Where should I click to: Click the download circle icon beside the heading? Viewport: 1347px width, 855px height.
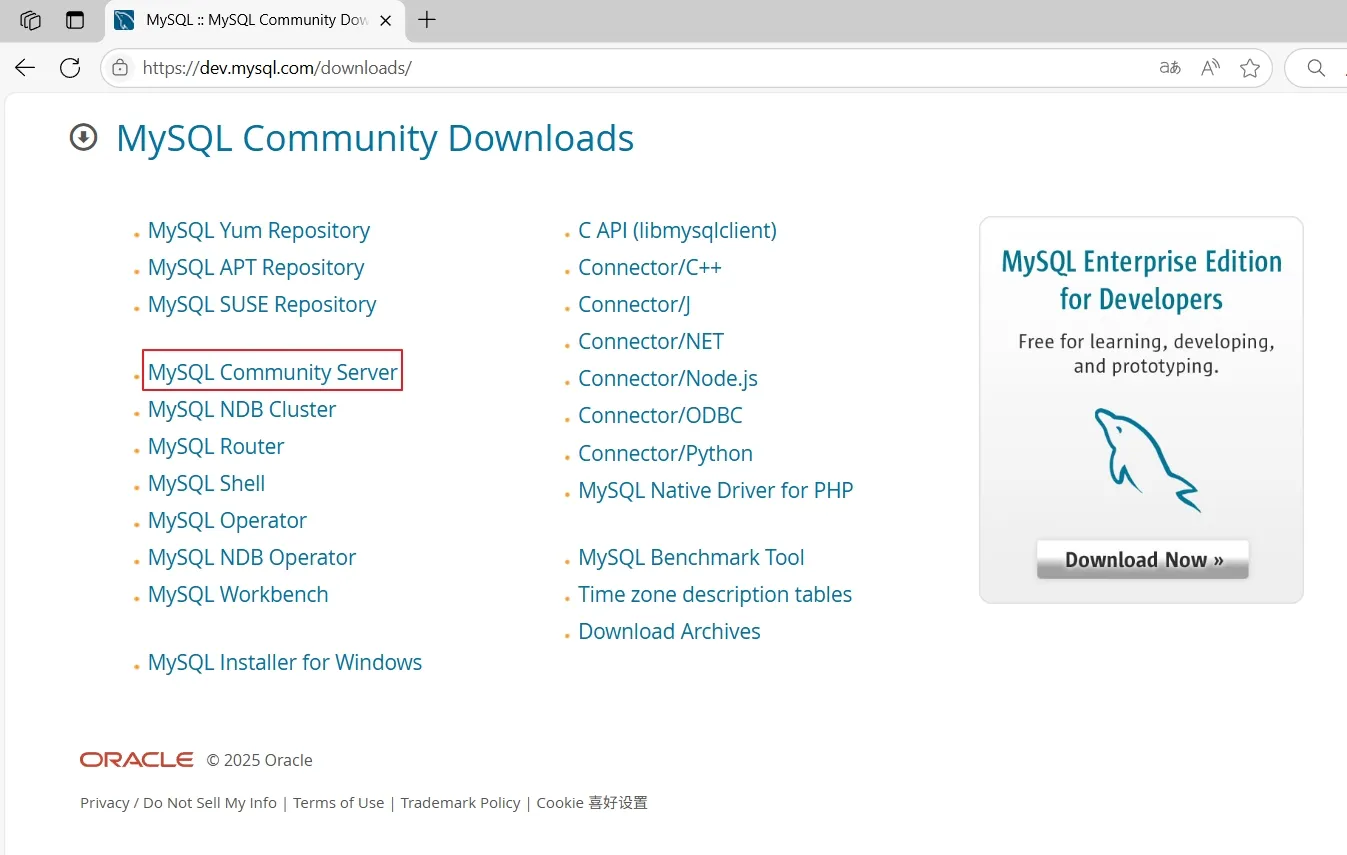pyautogui.click(x=83, y=137)
